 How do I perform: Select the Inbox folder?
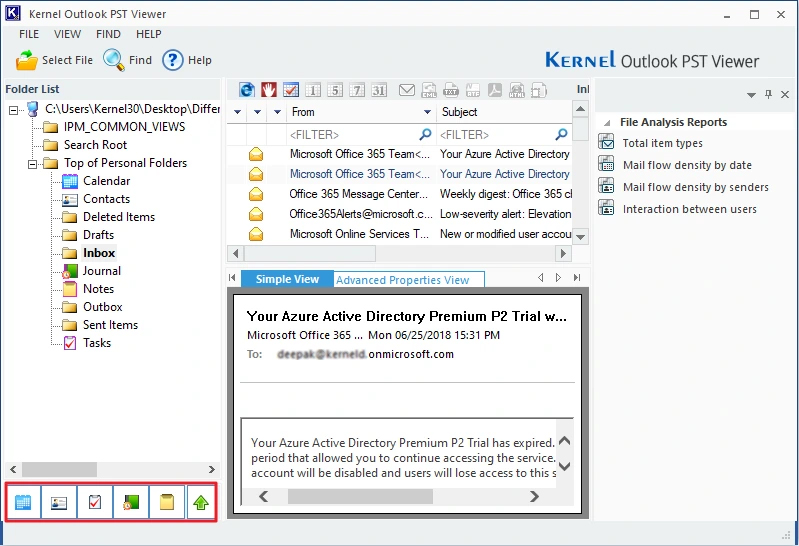tap(99, 253)
